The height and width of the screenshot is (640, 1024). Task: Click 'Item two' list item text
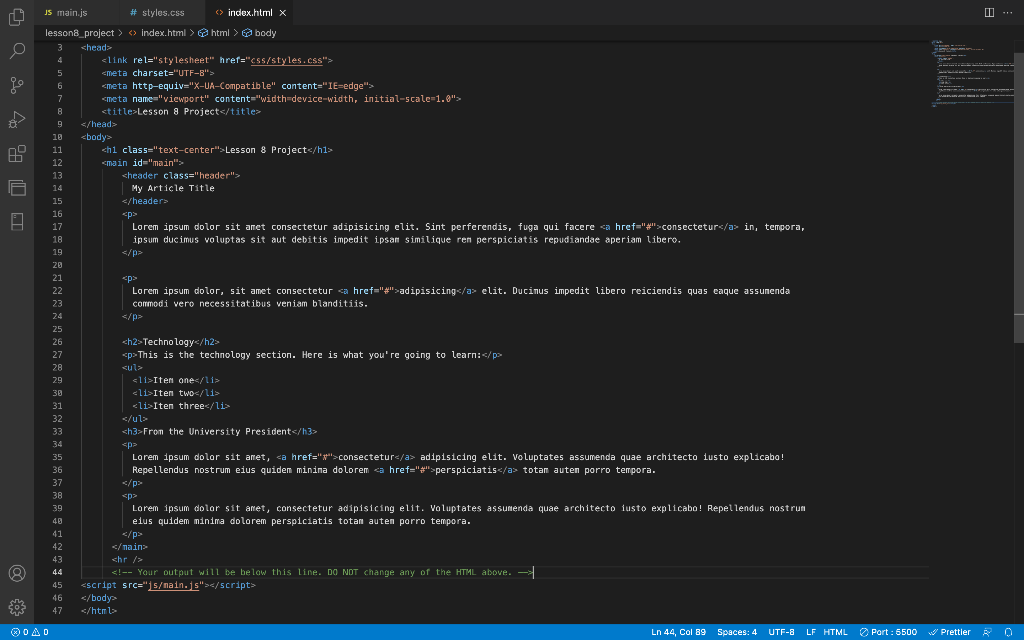pyautogui.click(x=174, y=393)
